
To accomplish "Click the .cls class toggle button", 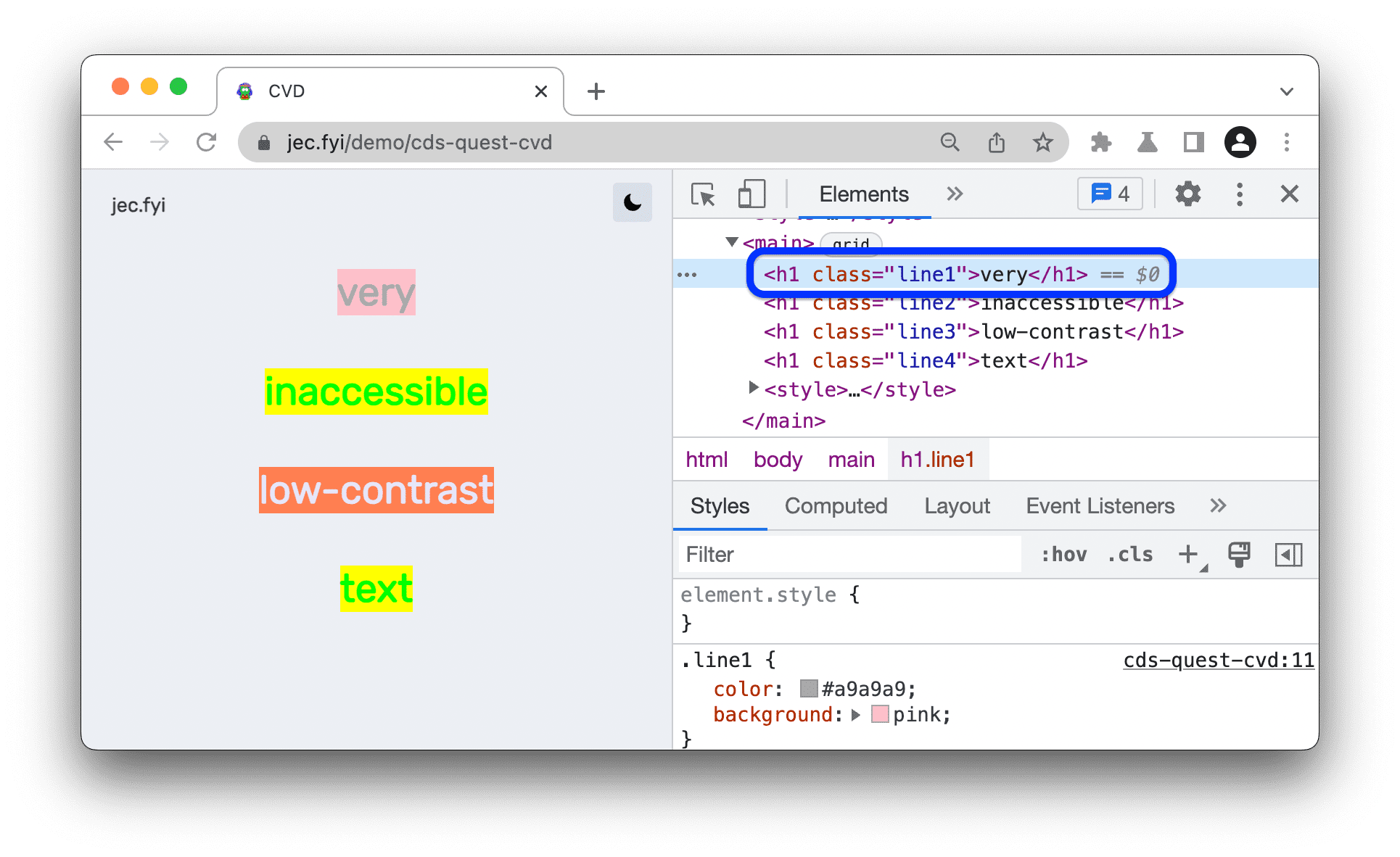I will pyautogui.click(x=1132, y=553).
